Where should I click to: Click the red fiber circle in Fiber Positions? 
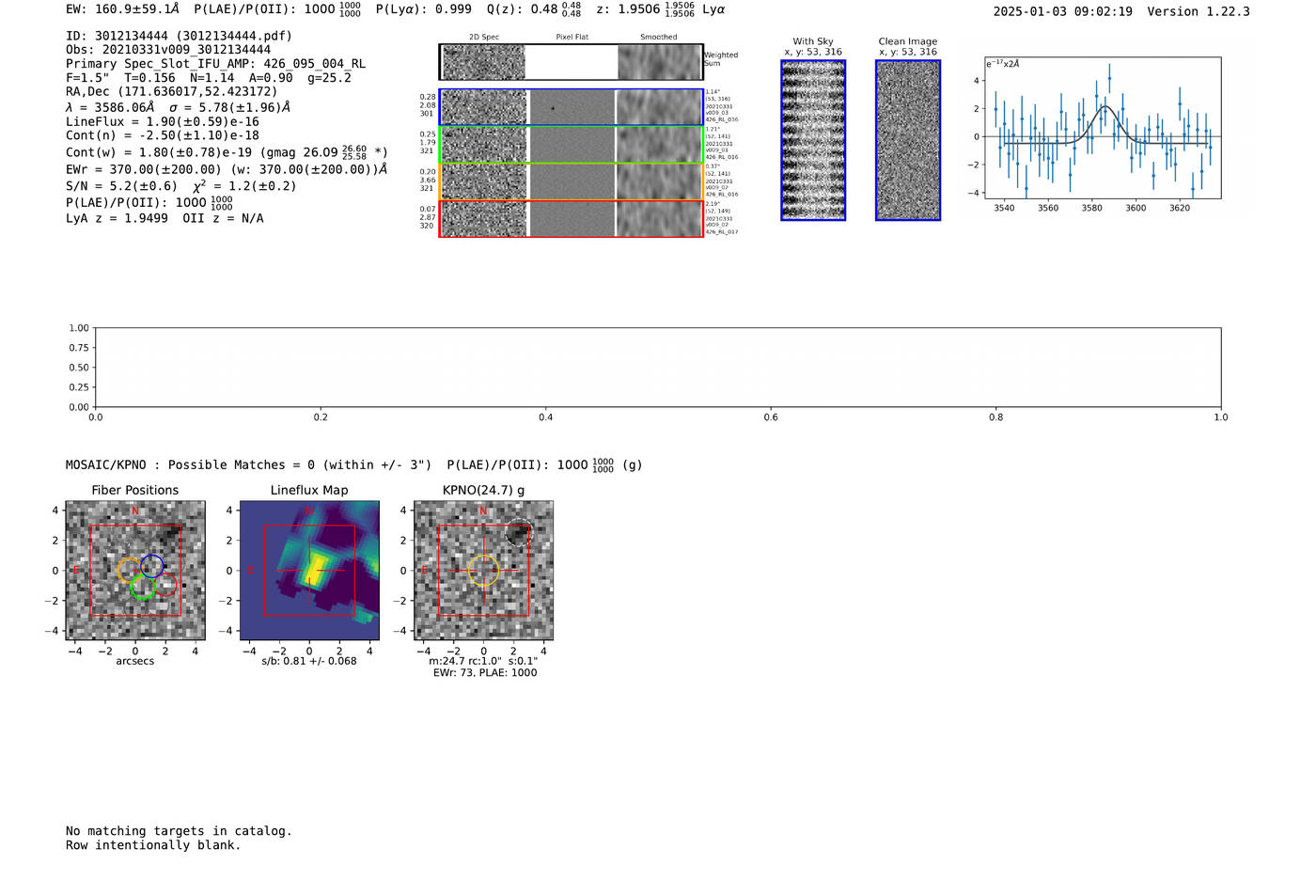(165, 585)
